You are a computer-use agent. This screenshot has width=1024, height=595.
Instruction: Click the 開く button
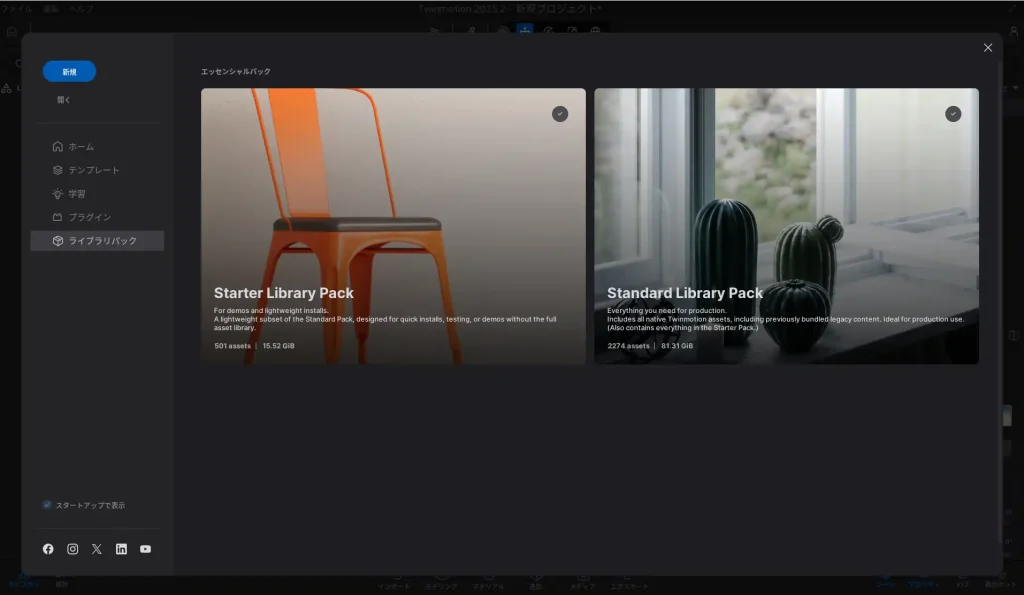(x=64, y=100)
